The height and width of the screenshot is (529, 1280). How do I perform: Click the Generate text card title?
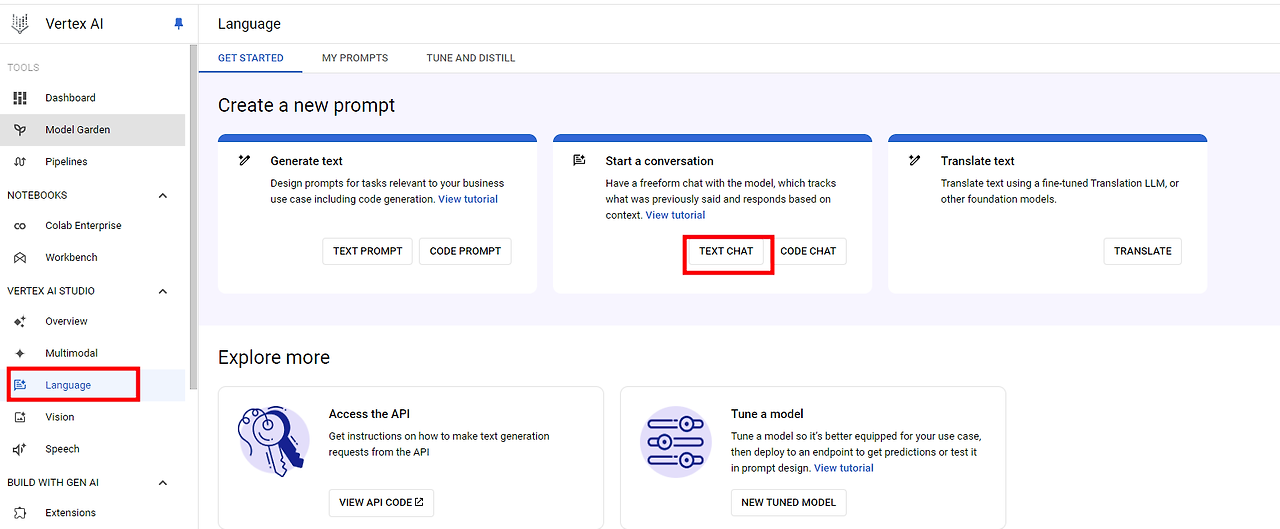pos(307,161)
